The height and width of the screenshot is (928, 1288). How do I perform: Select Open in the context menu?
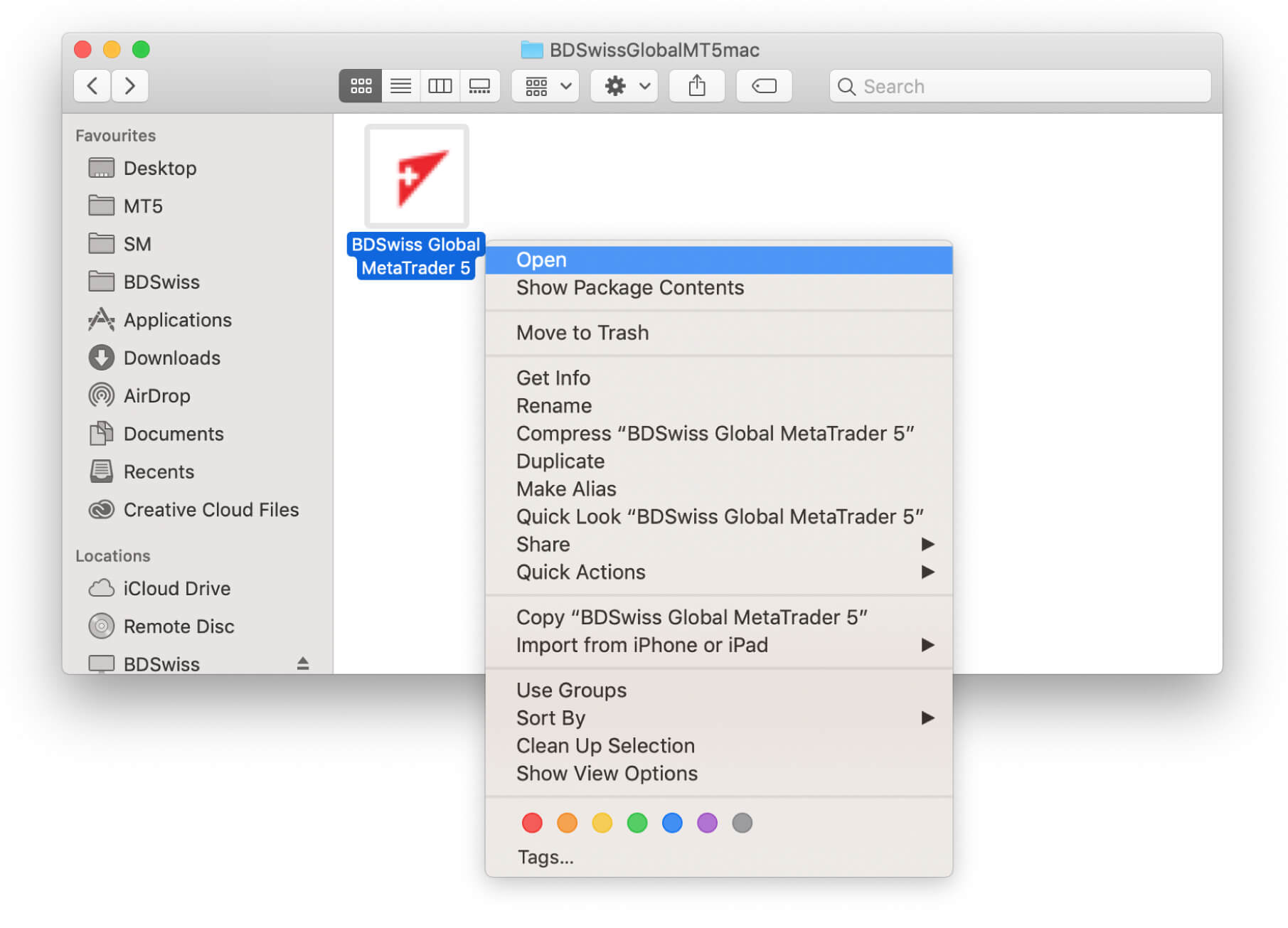coord(541,260)
